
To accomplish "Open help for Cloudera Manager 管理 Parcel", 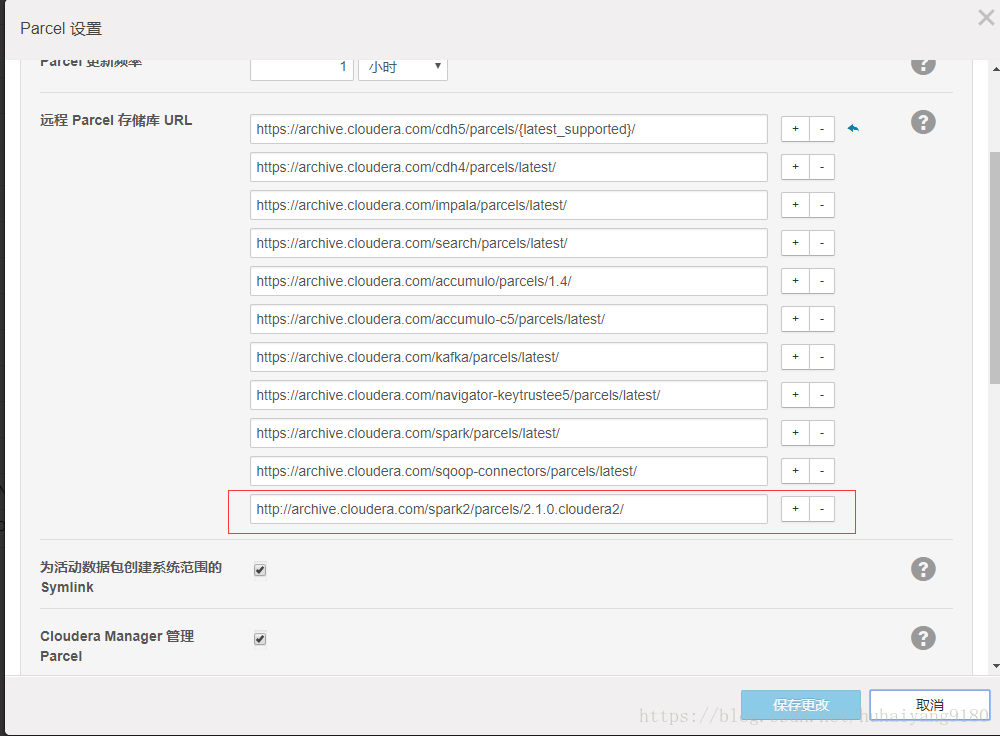I will pyautogui.click(x=923, y=638).
